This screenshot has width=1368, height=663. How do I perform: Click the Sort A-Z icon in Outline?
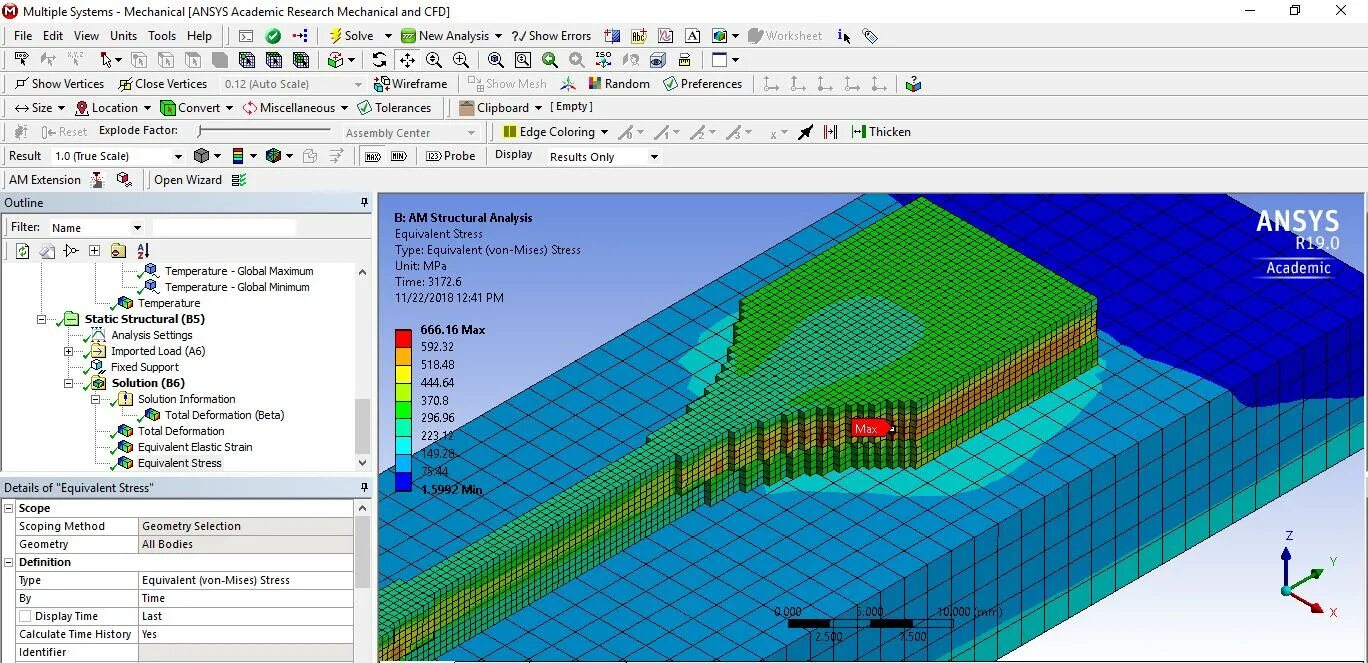click(143, 251)
